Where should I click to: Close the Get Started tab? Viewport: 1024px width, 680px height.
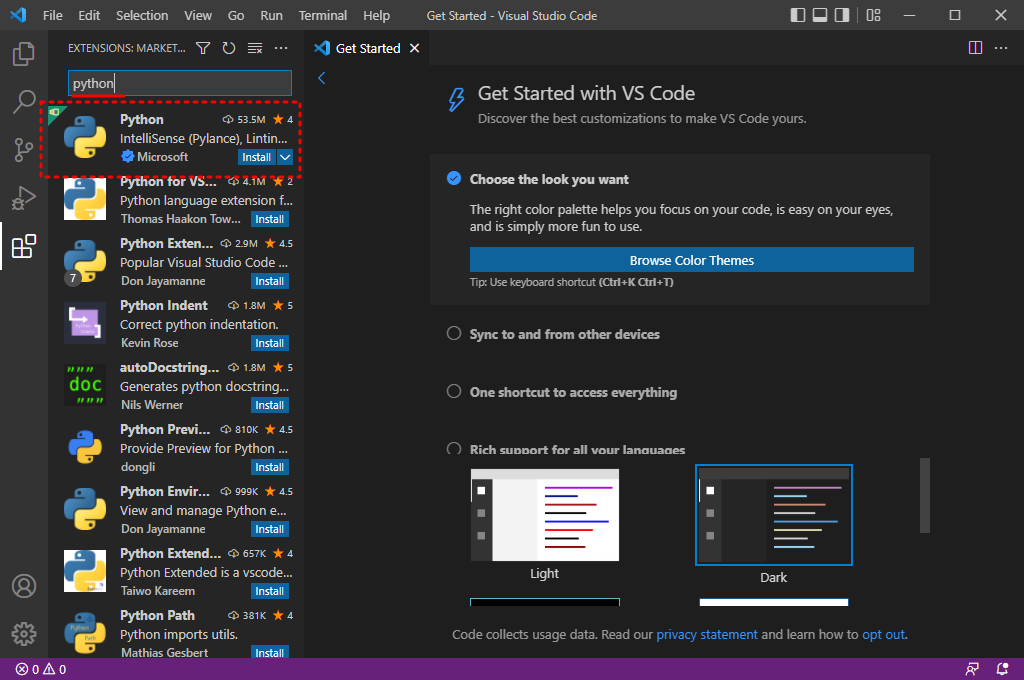414,48
